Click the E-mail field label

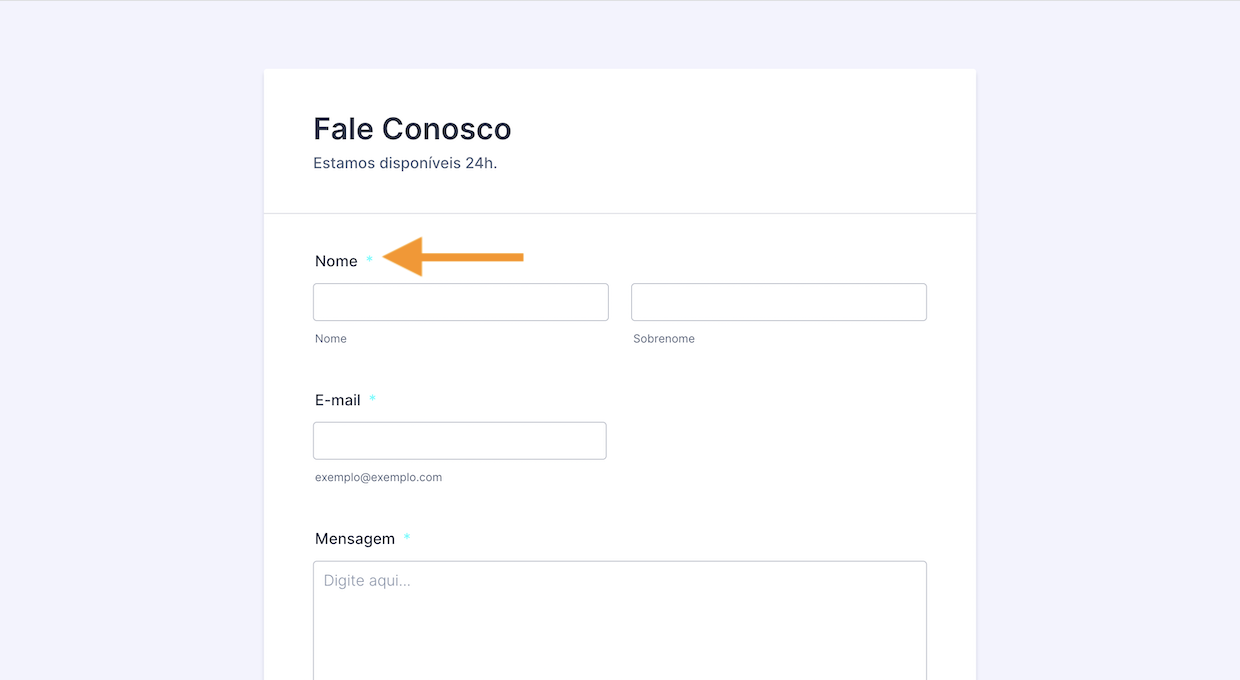coord(338,400)
